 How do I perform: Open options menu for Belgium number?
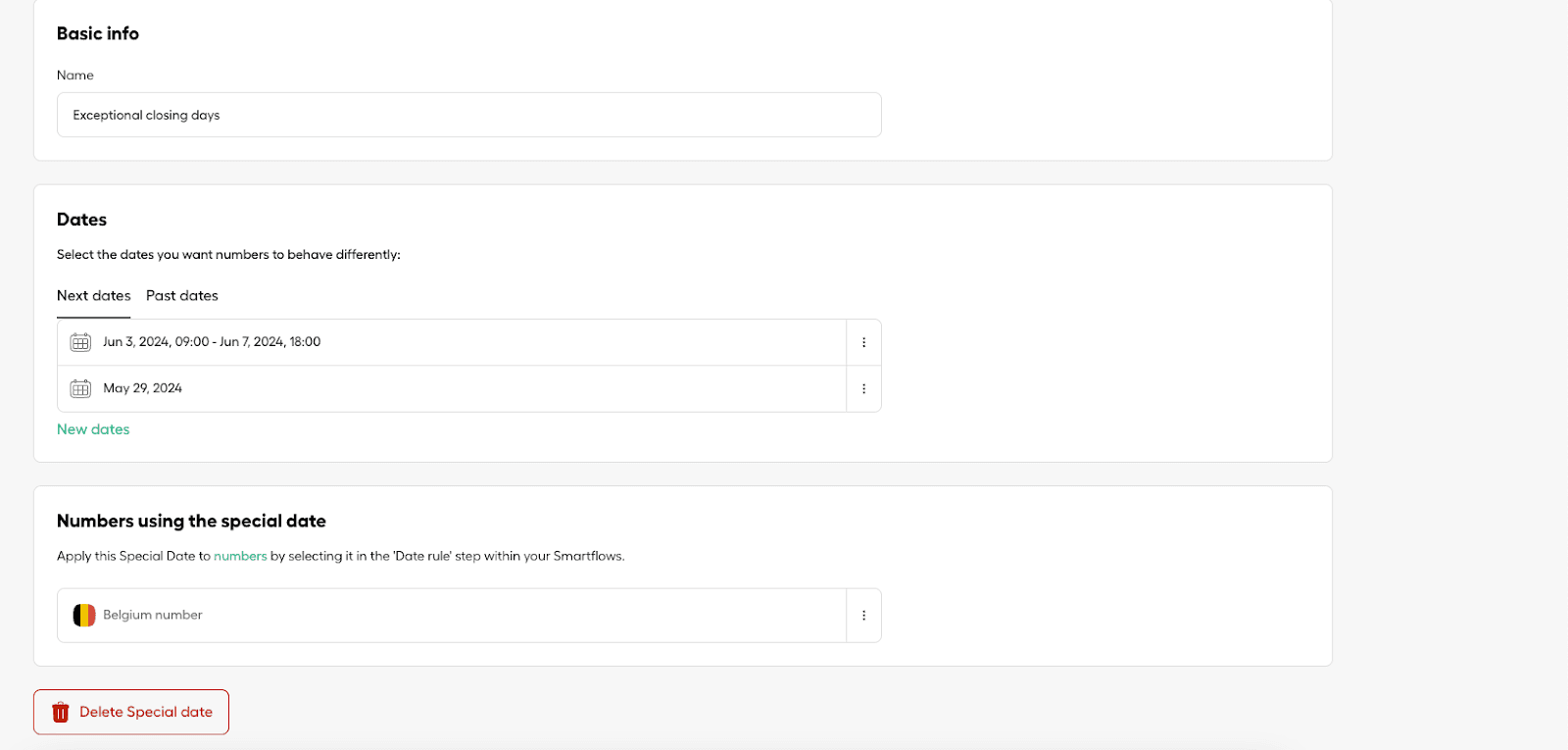click(x=863, y=616)
